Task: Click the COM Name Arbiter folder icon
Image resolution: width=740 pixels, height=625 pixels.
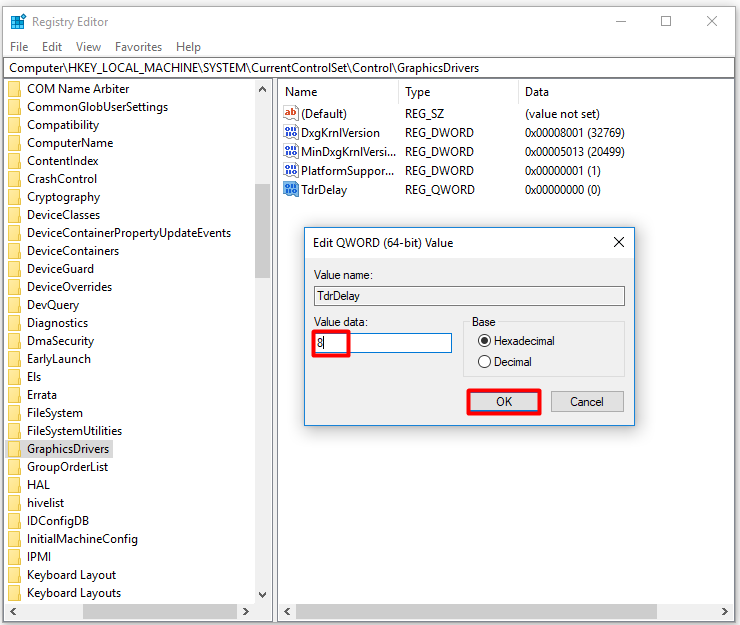Action: coord(15,89)
